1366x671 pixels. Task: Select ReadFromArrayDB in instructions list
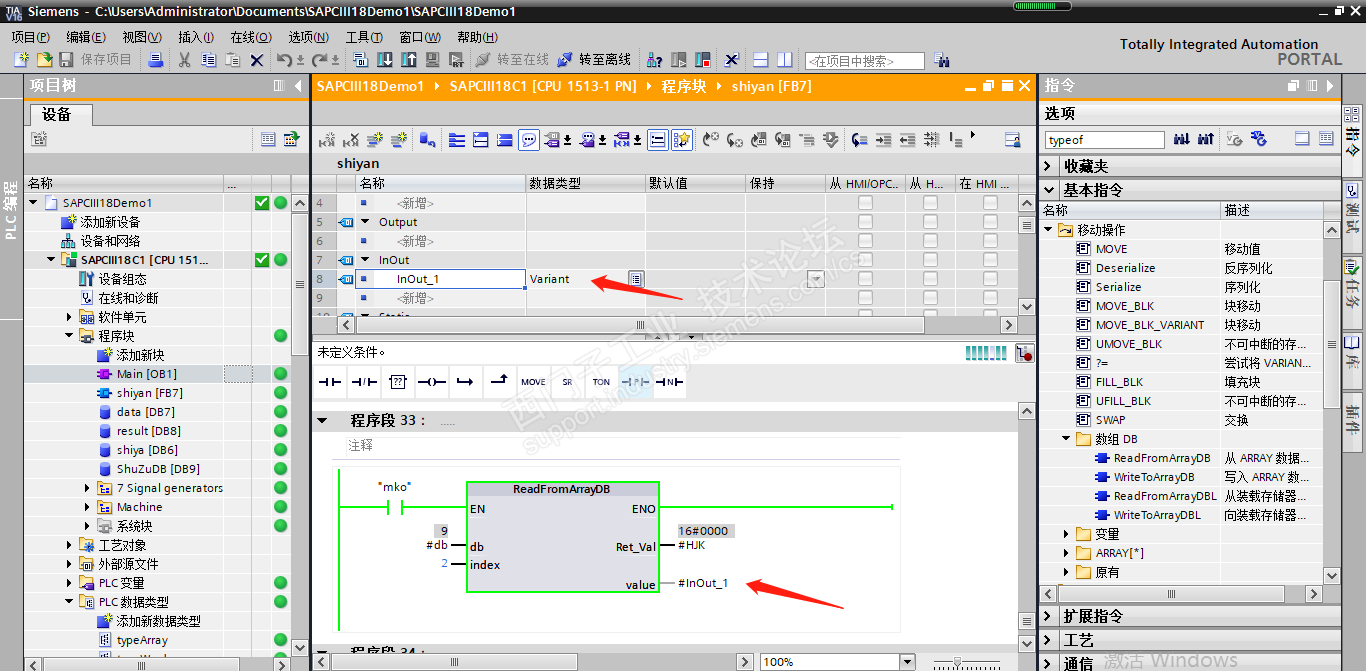1160,458
